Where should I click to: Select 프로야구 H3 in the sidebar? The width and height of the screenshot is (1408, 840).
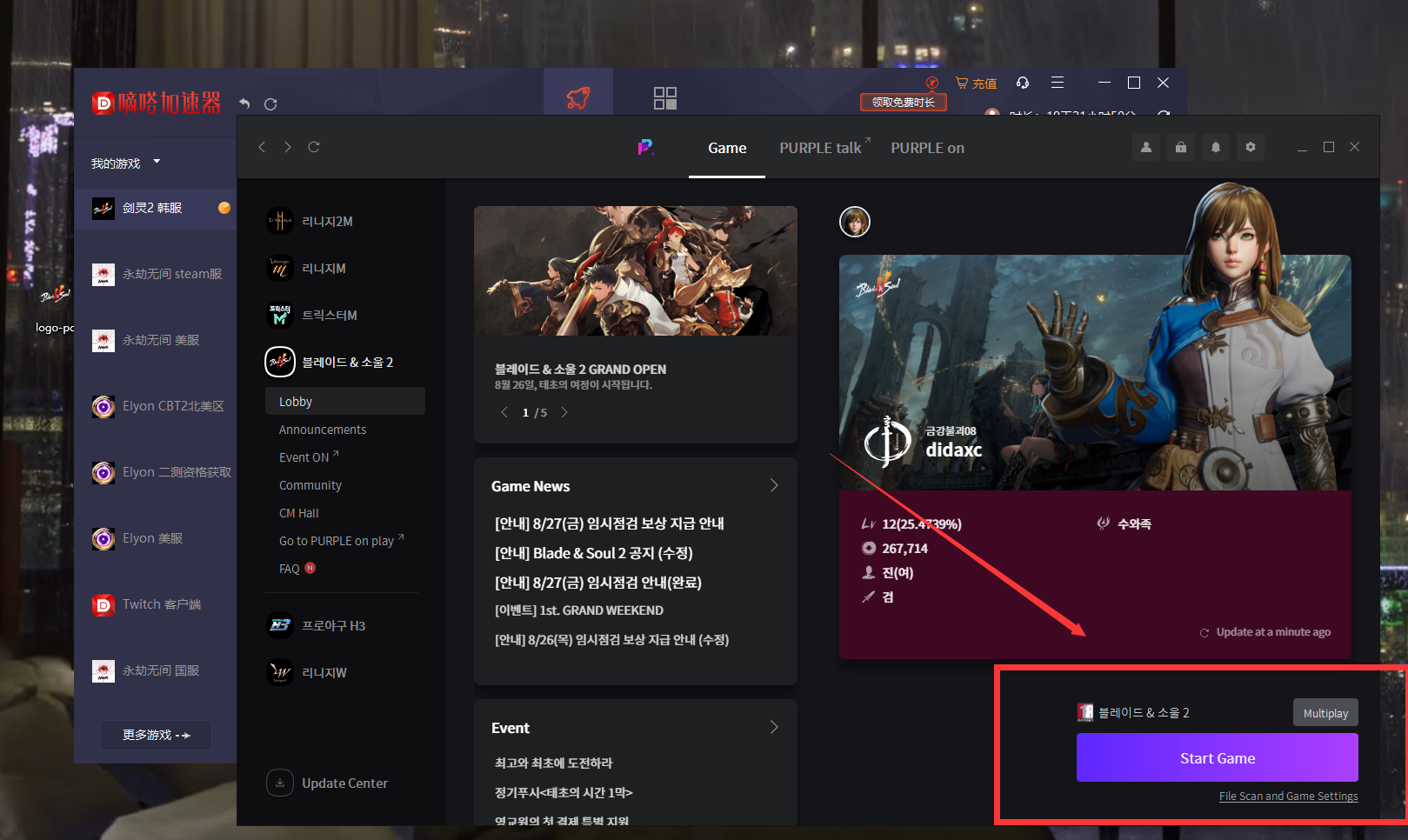317,625
